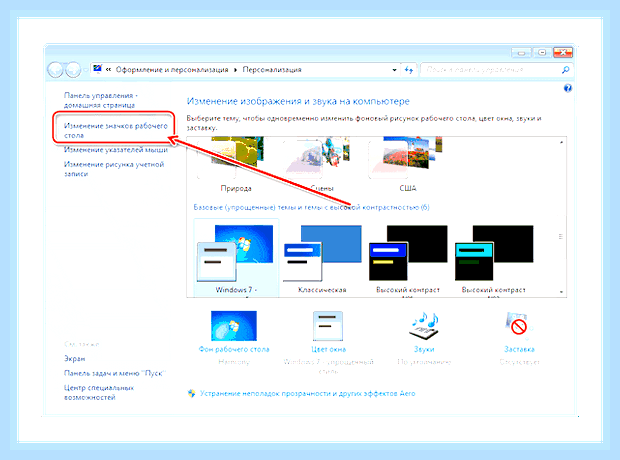Open 'Панель управления - домашняя страница' link
This screenshot has height=460, width=620.
tap(101, 100)
